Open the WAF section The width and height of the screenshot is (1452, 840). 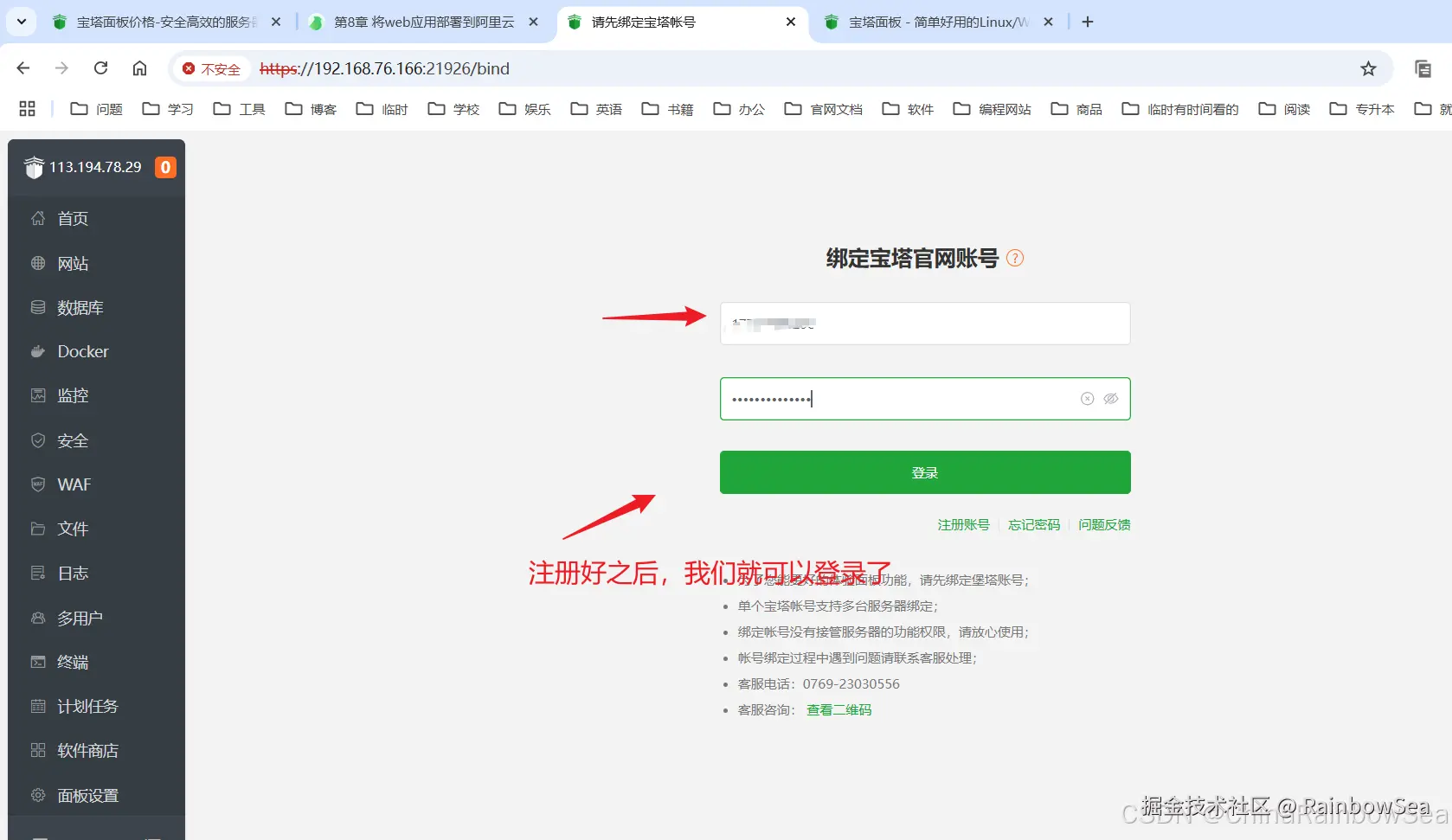click(x=74, y=484)
